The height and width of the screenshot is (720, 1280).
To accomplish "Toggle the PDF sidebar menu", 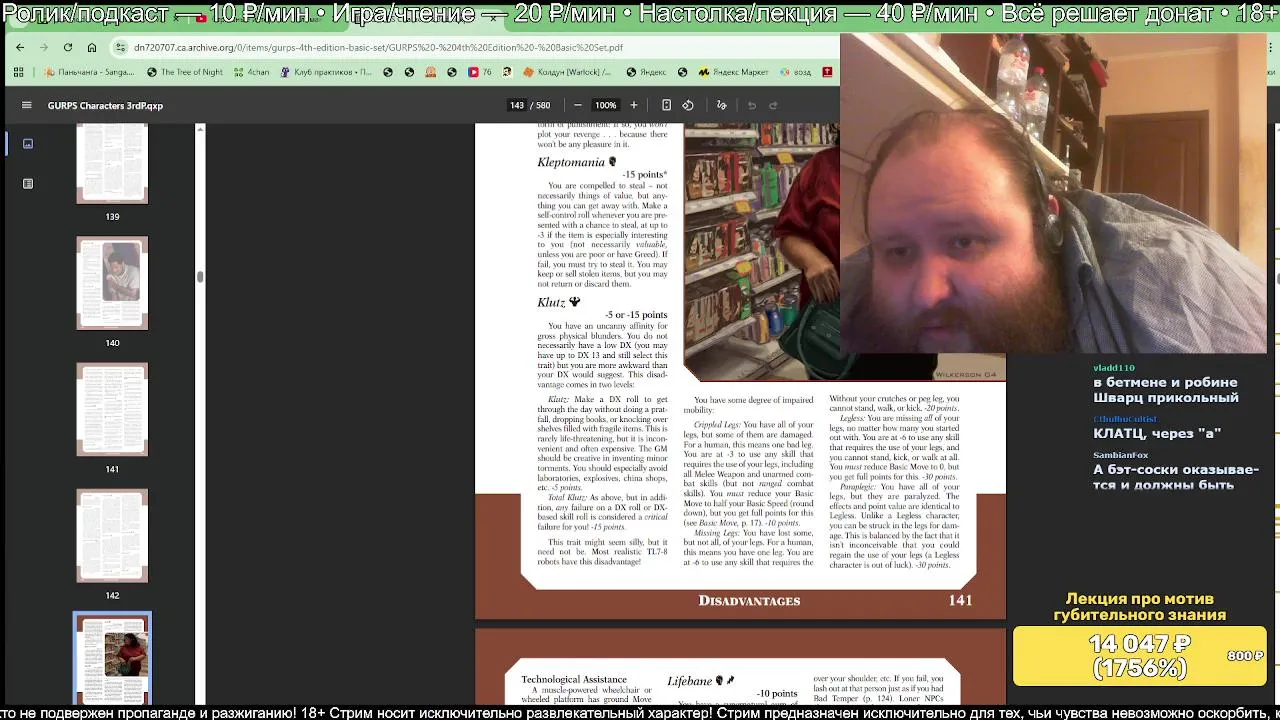I will [27, 105].
